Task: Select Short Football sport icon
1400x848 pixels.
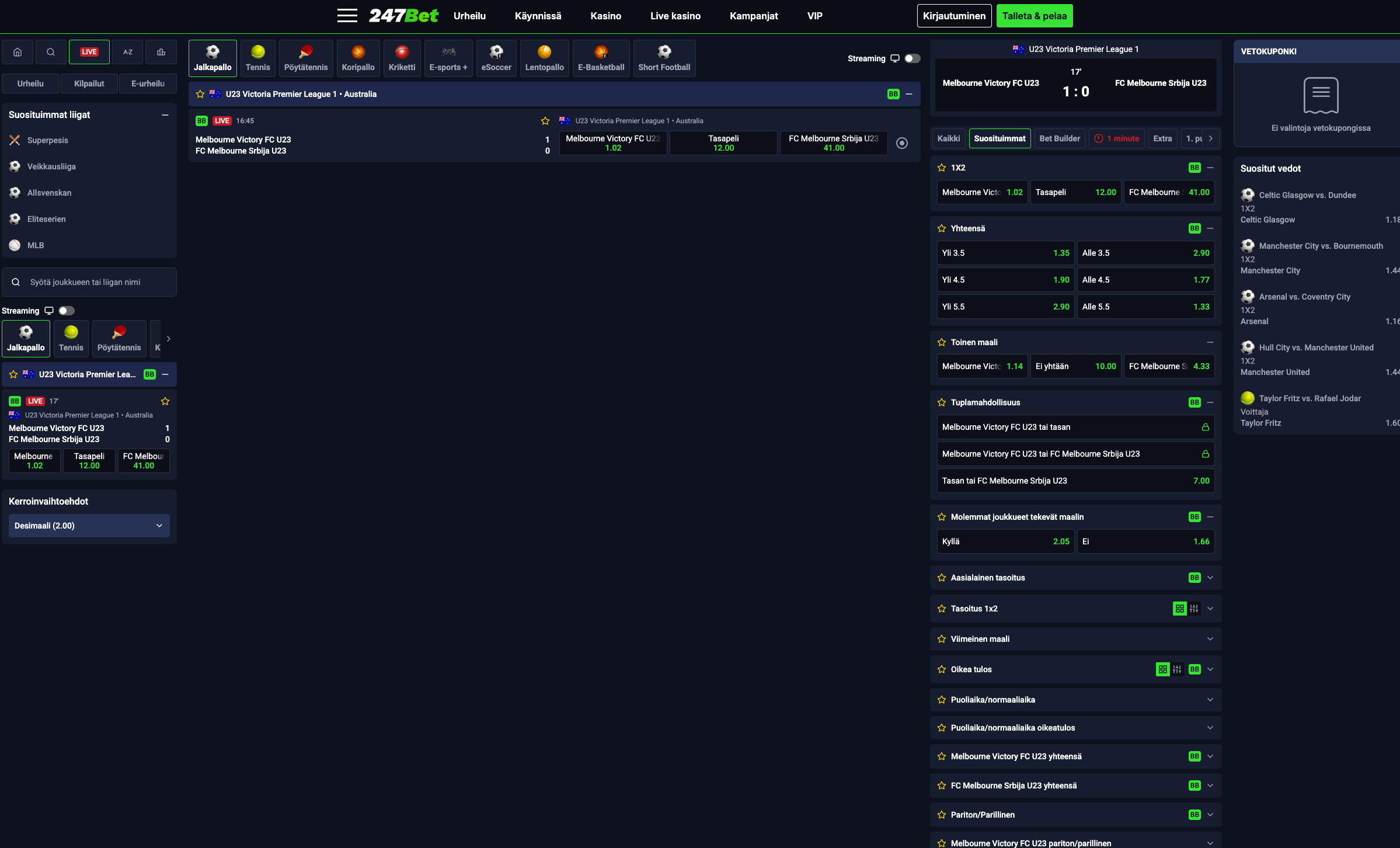Action: click(664, 58)
